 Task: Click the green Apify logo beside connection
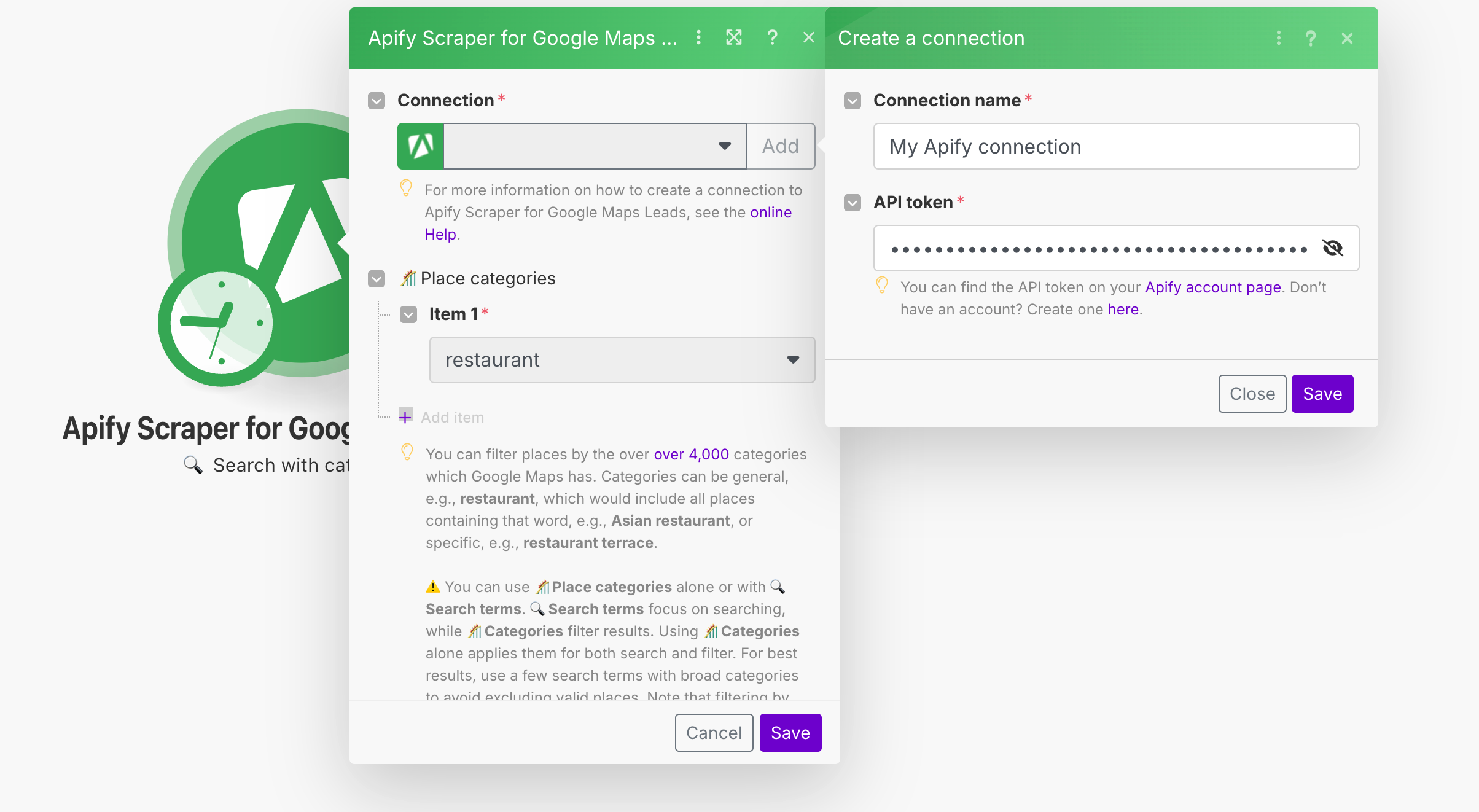point(421,146)
